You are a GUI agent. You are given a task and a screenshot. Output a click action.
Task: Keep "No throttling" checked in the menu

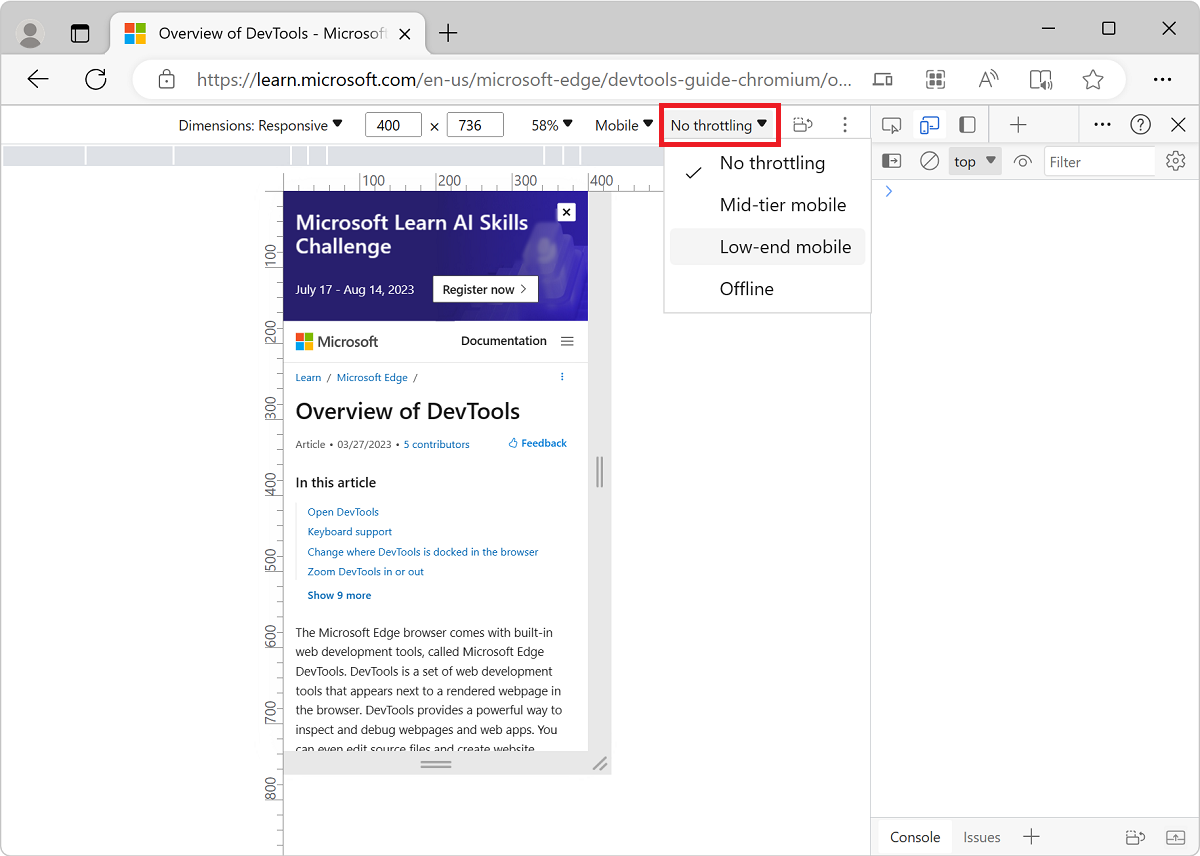[x=772, y=162]
